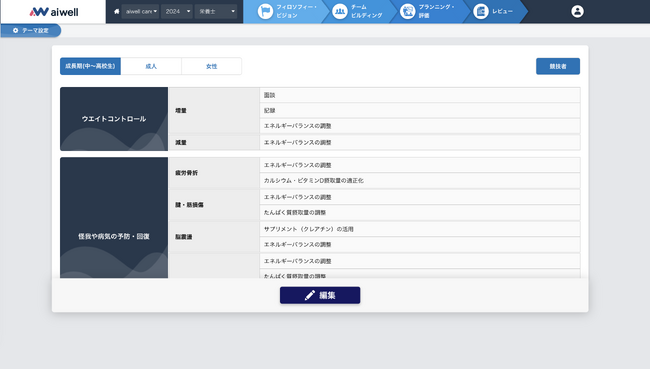The height and width of the screenshot is (369, 650).
Task: Open Philosophy/Vision step with flag icon
Action: [265, 11]
